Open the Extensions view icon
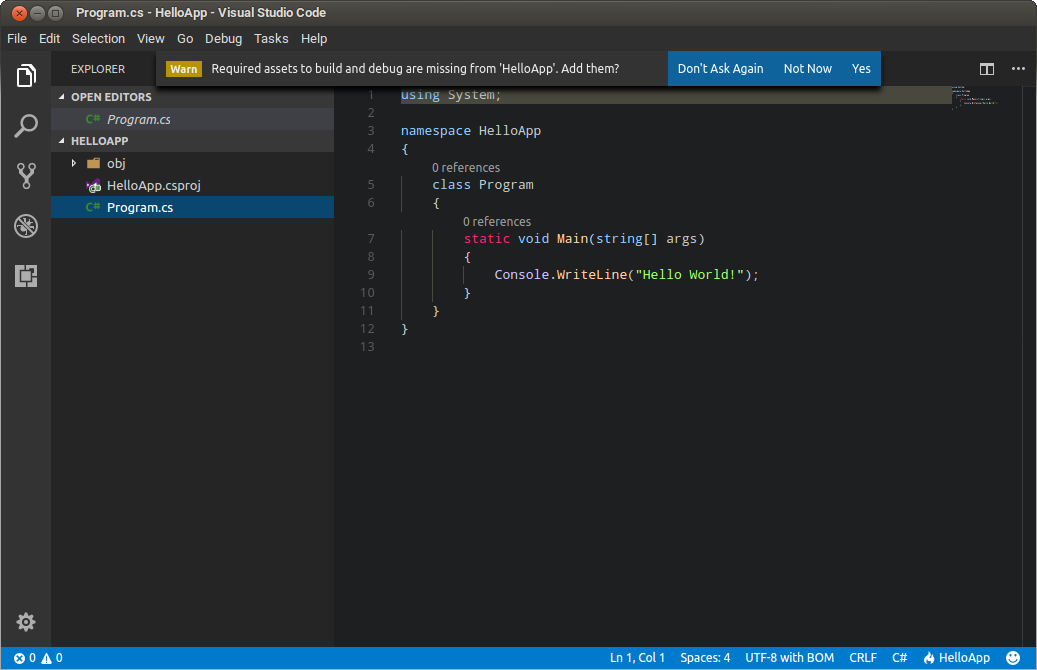The height and width of the screenshot is (670, 1037). point(25,276)
